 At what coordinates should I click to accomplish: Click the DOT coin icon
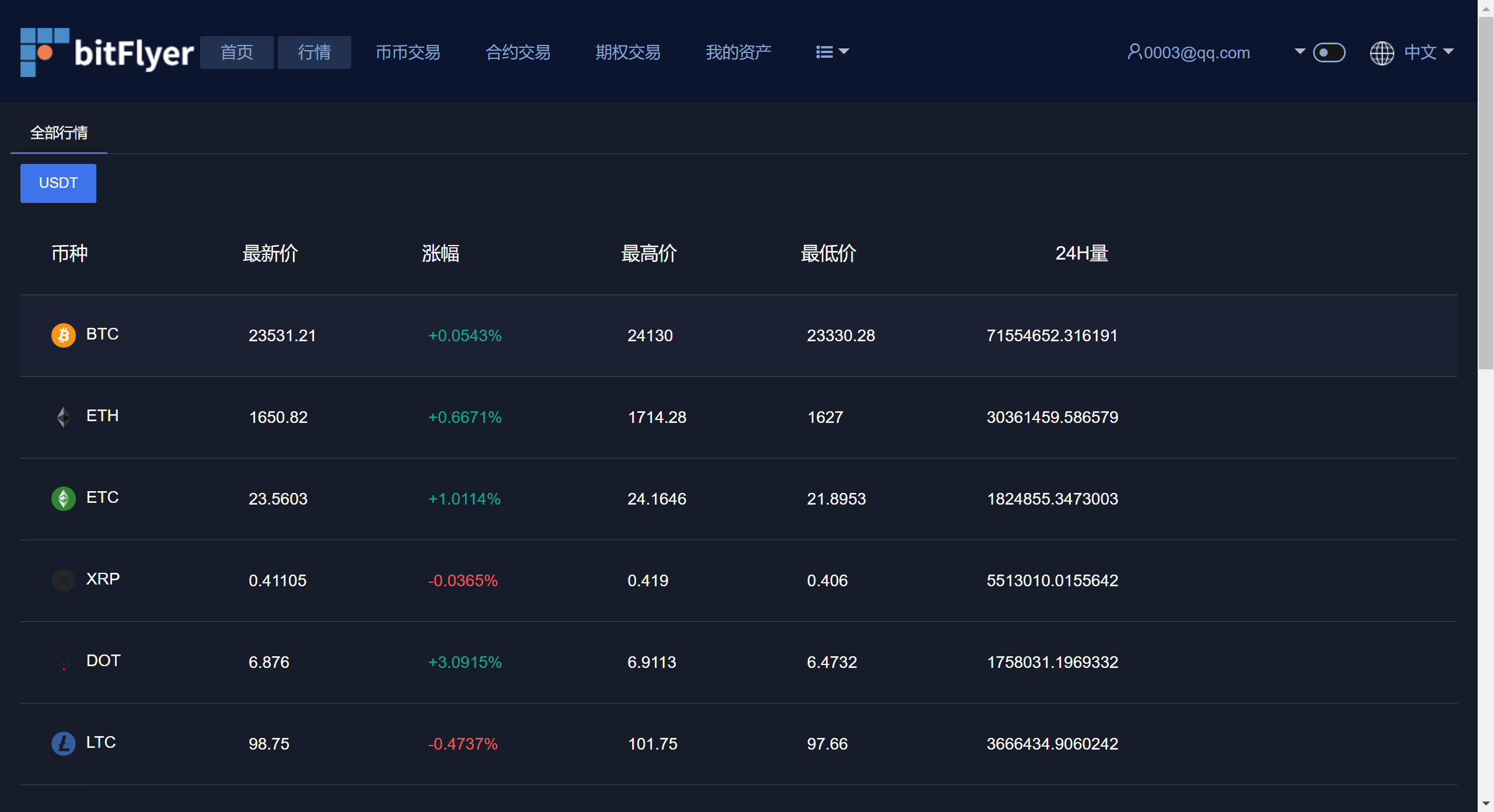click(64, 662)
